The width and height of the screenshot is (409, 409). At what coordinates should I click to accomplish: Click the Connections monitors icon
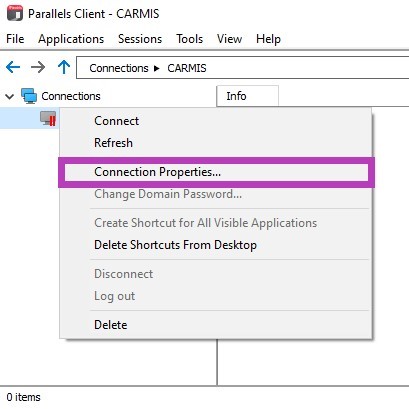point(29,96)
